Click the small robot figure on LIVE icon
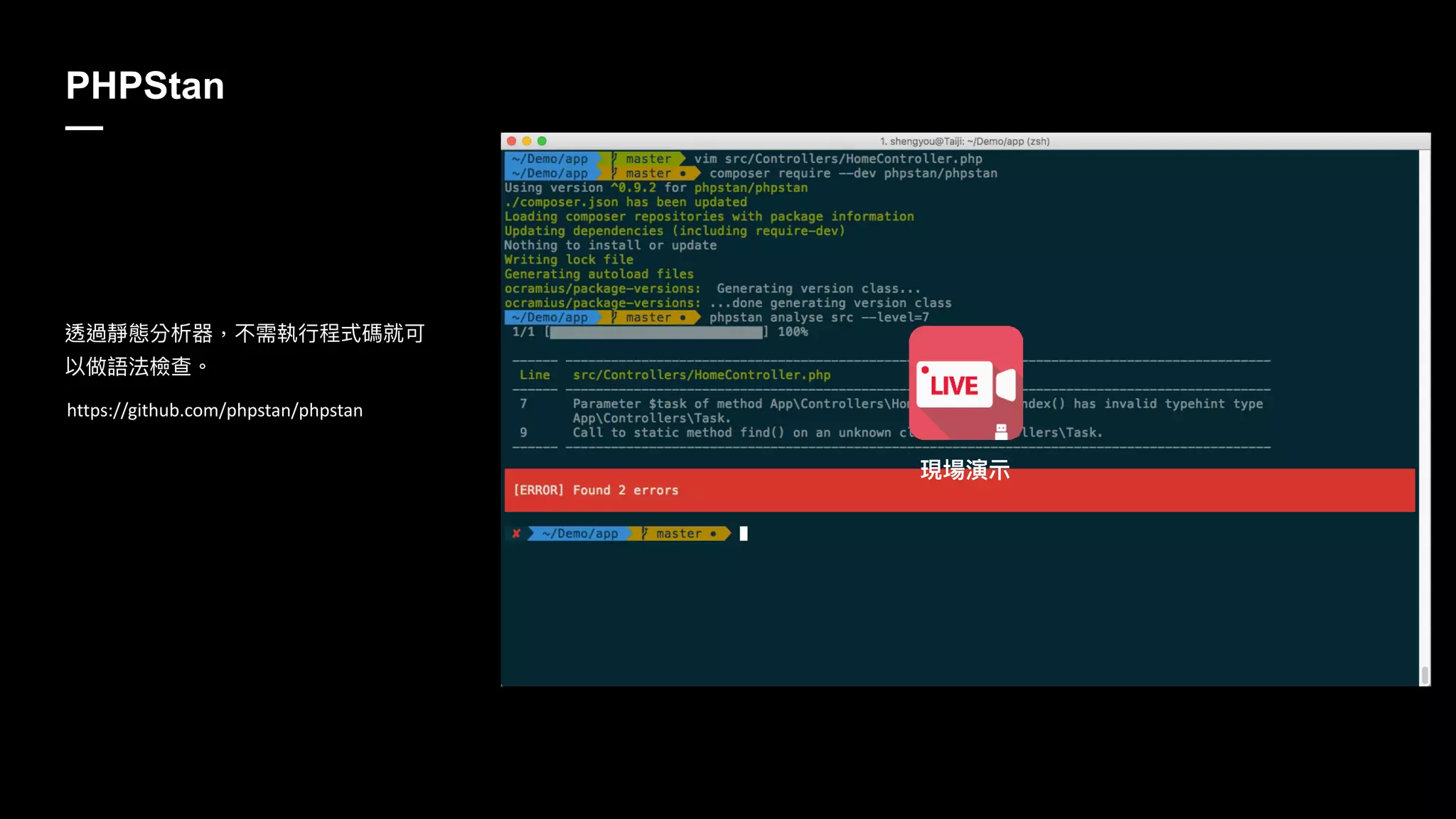This screenshot has width=1456, height=819. coord(1001,431)
